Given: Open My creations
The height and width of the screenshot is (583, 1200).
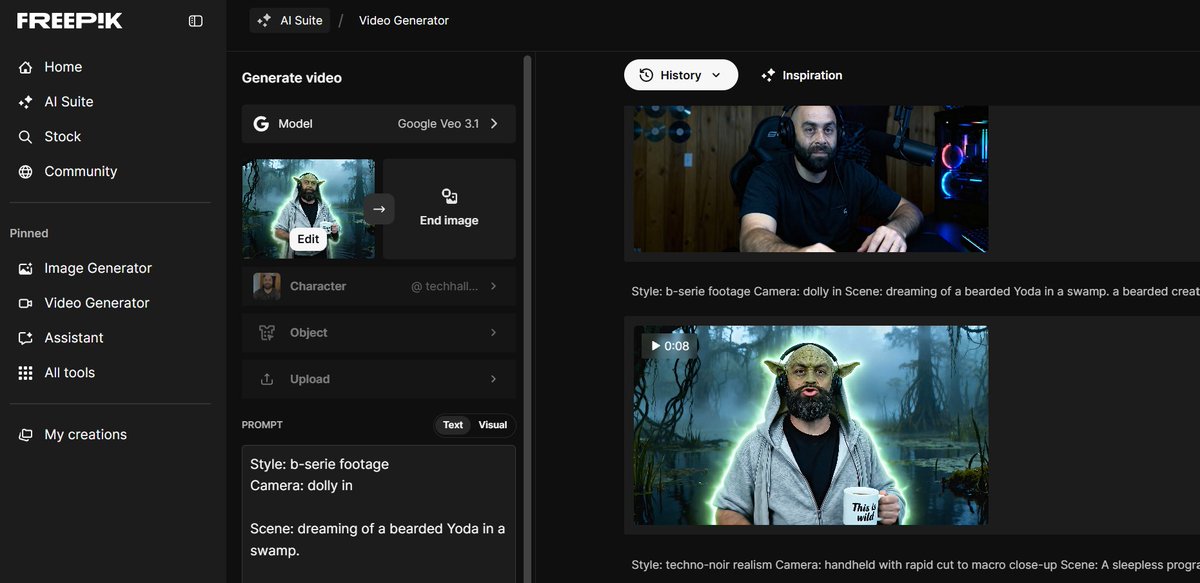Looking at the screenshot, I should coord(86,435).
